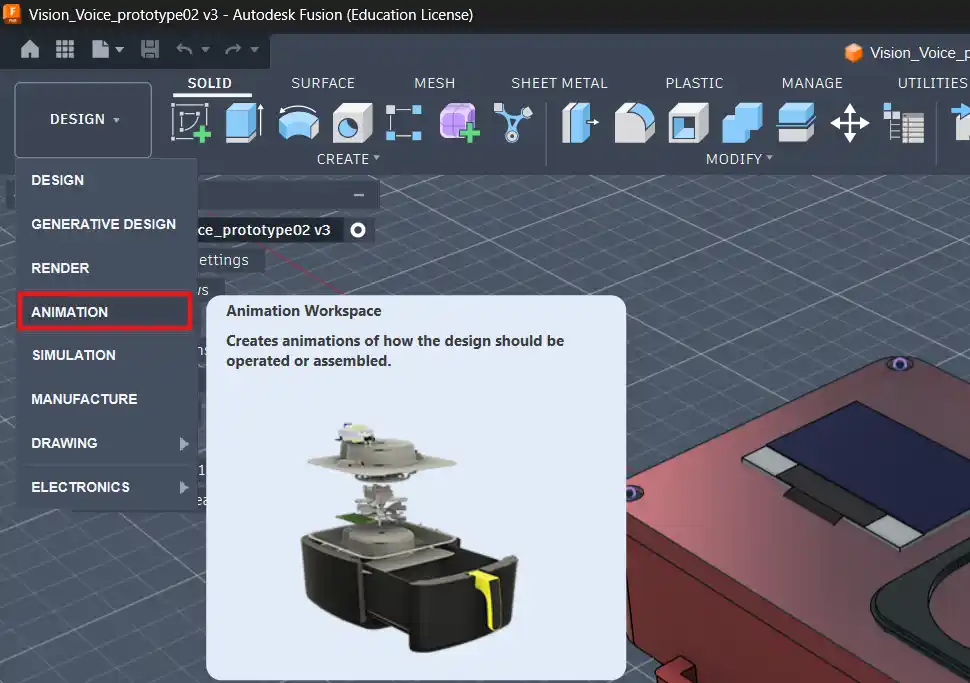Image resolution: width=970 pixels, height=683 pixels.
Task: Switch to the UTILITIES tab
Action: (932, 83)
